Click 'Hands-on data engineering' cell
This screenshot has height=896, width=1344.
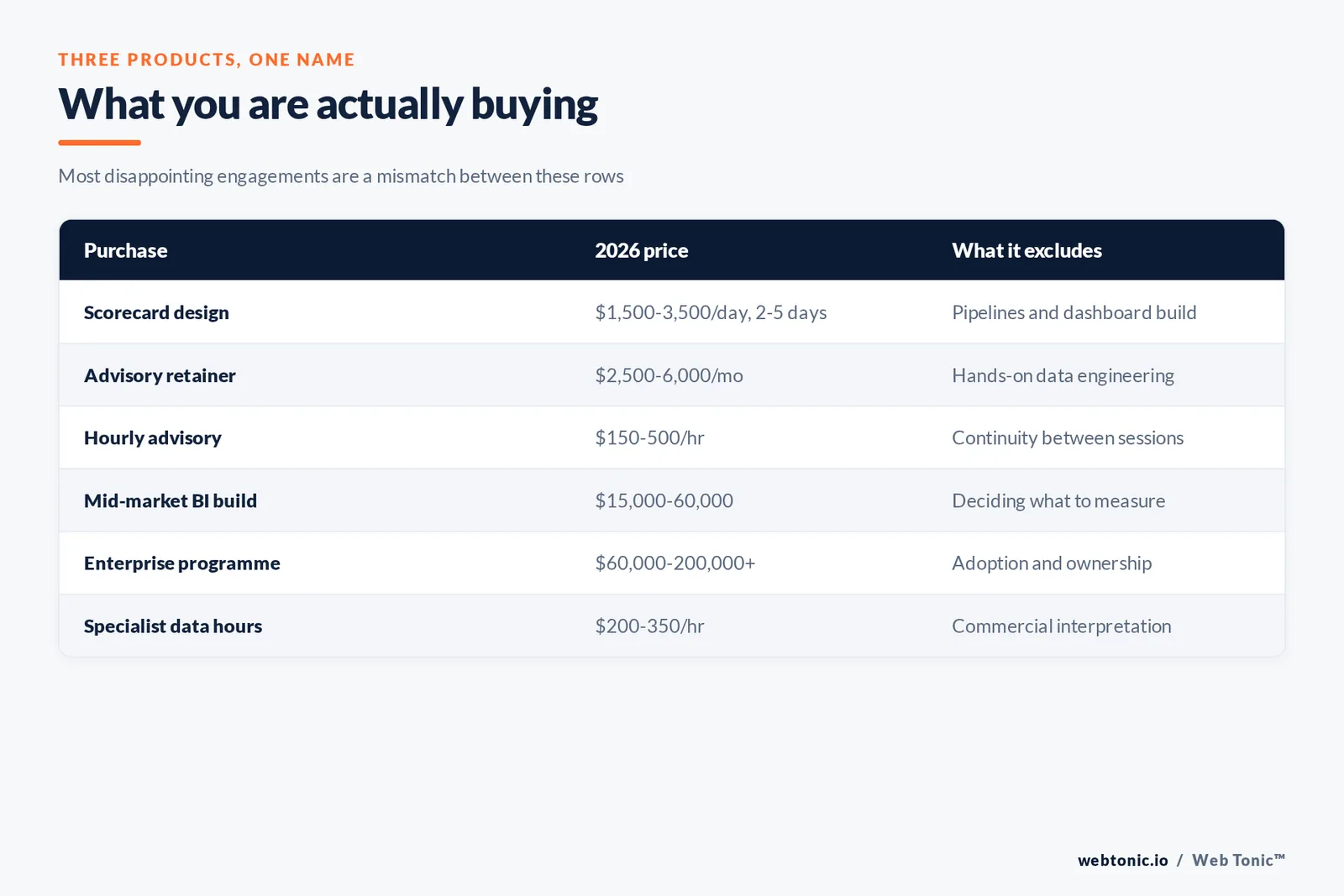pyautogui.click(x=1063, y=375)
